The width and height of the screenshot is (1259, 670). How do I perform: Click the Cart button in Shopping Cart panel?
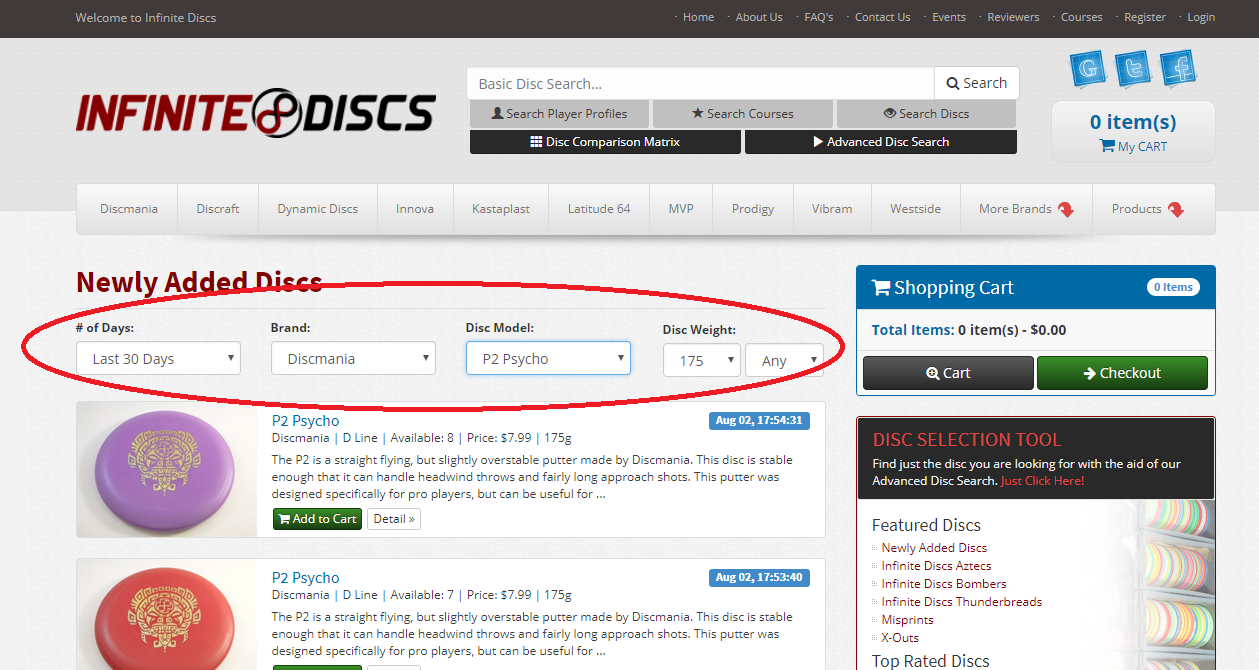click(x=948, y=373)
